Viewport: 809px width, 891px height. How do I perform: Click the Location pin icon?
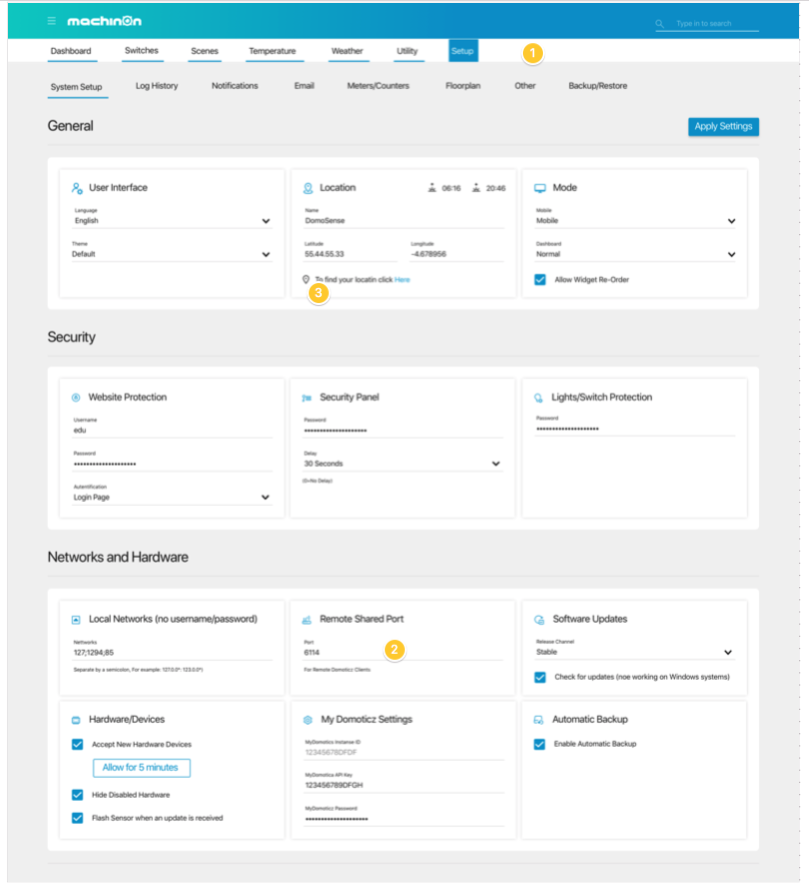(308, 188)
